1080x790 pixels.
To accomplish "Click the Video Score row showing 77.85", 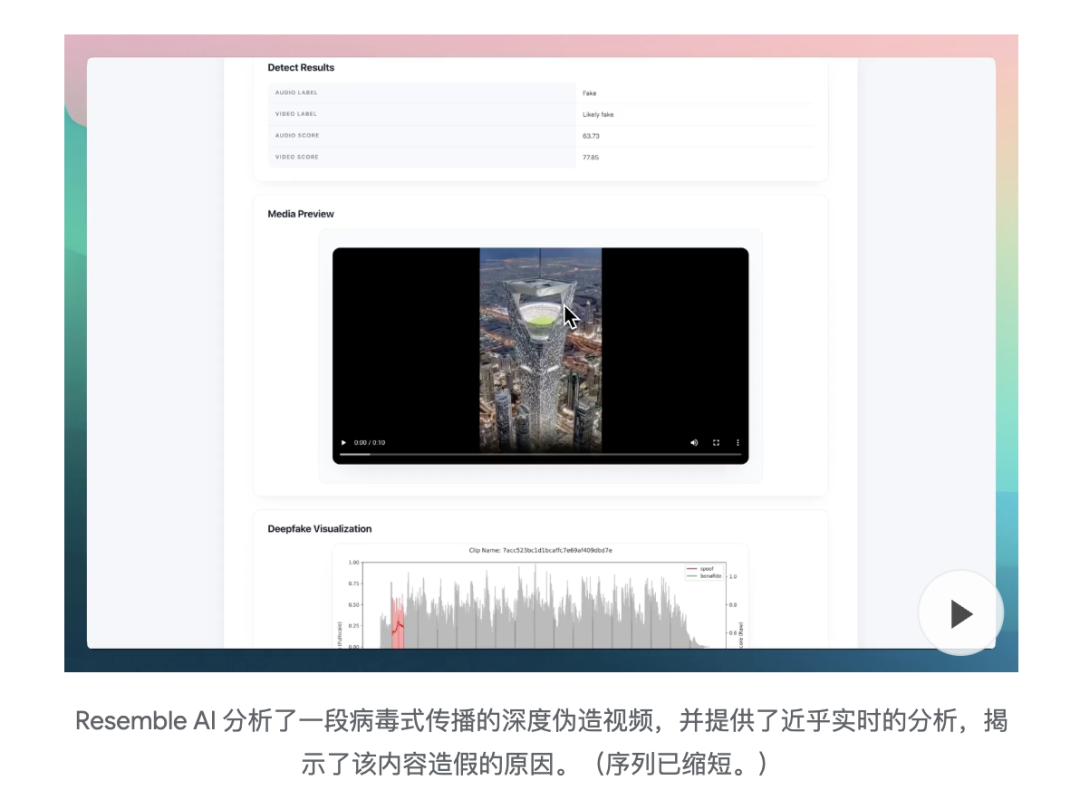I will click(590, 157).
